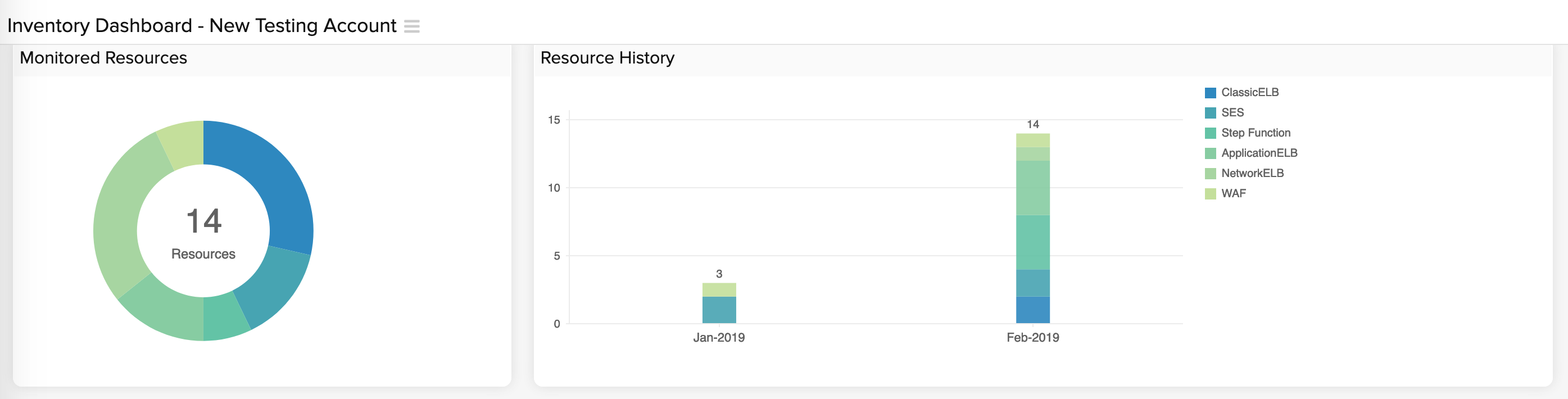The width and height of the screenshot is (1568, 399).
Task: Open the dashboard hamburger menu icon
Action: (412, 26)
